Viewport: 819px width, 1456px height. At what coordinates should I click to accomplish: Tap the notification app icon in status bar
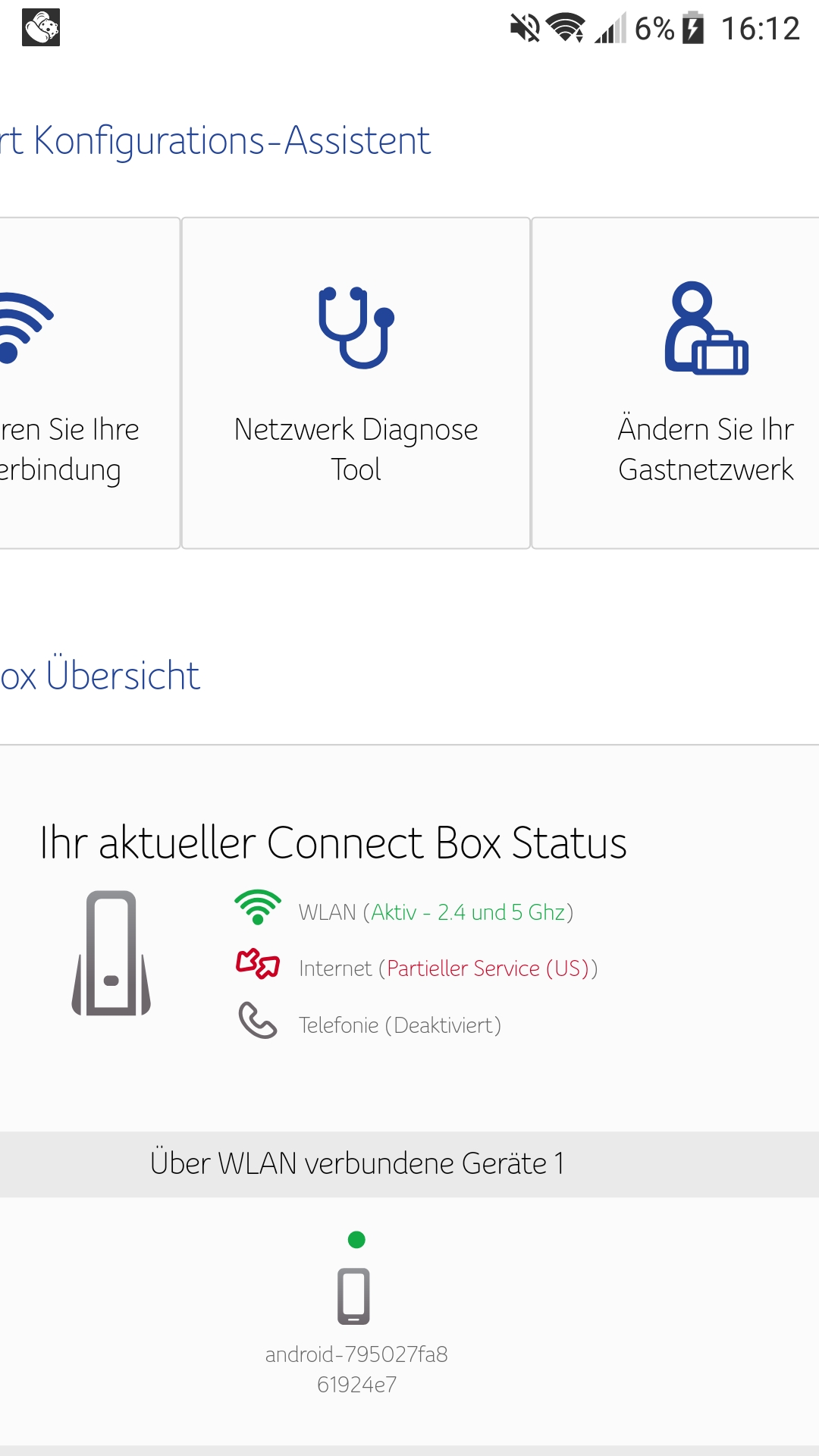(x=41, y=28)
